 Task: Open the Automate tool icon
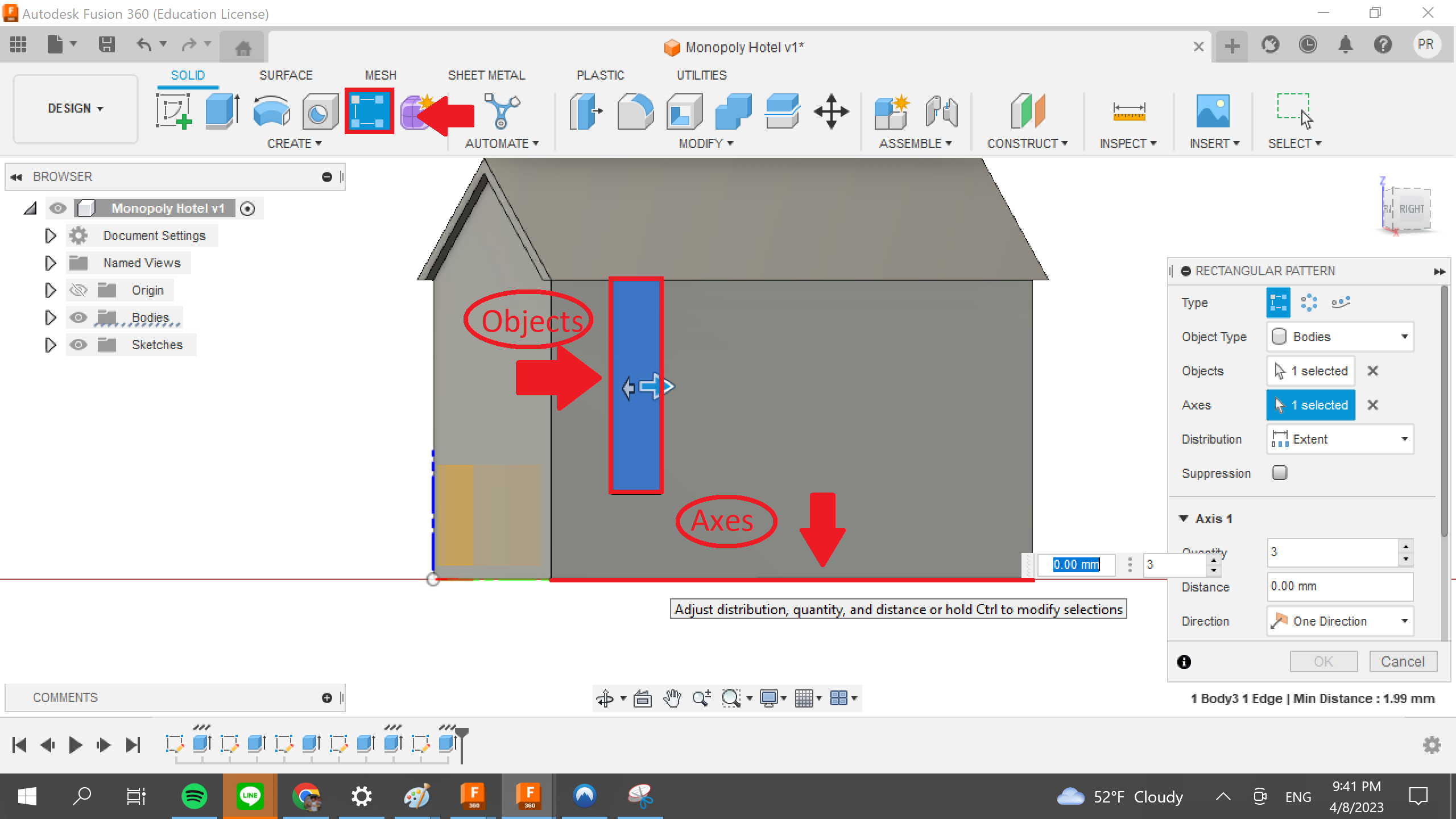[x=501, y=111]
